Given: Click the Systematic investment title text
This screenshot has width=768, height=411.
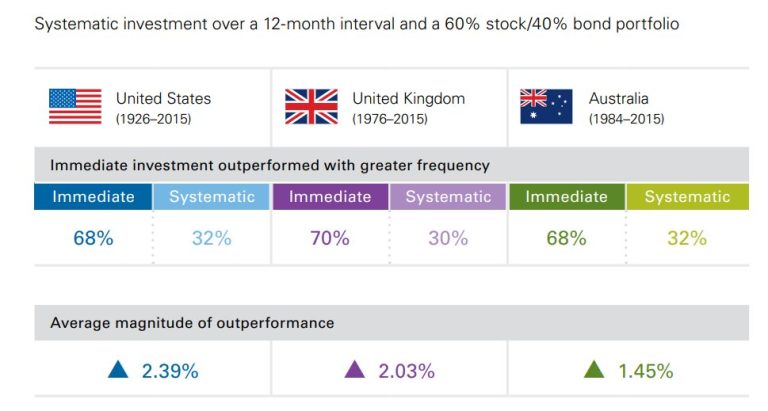Looking at the screenshot, I should [x=357, y=23].
